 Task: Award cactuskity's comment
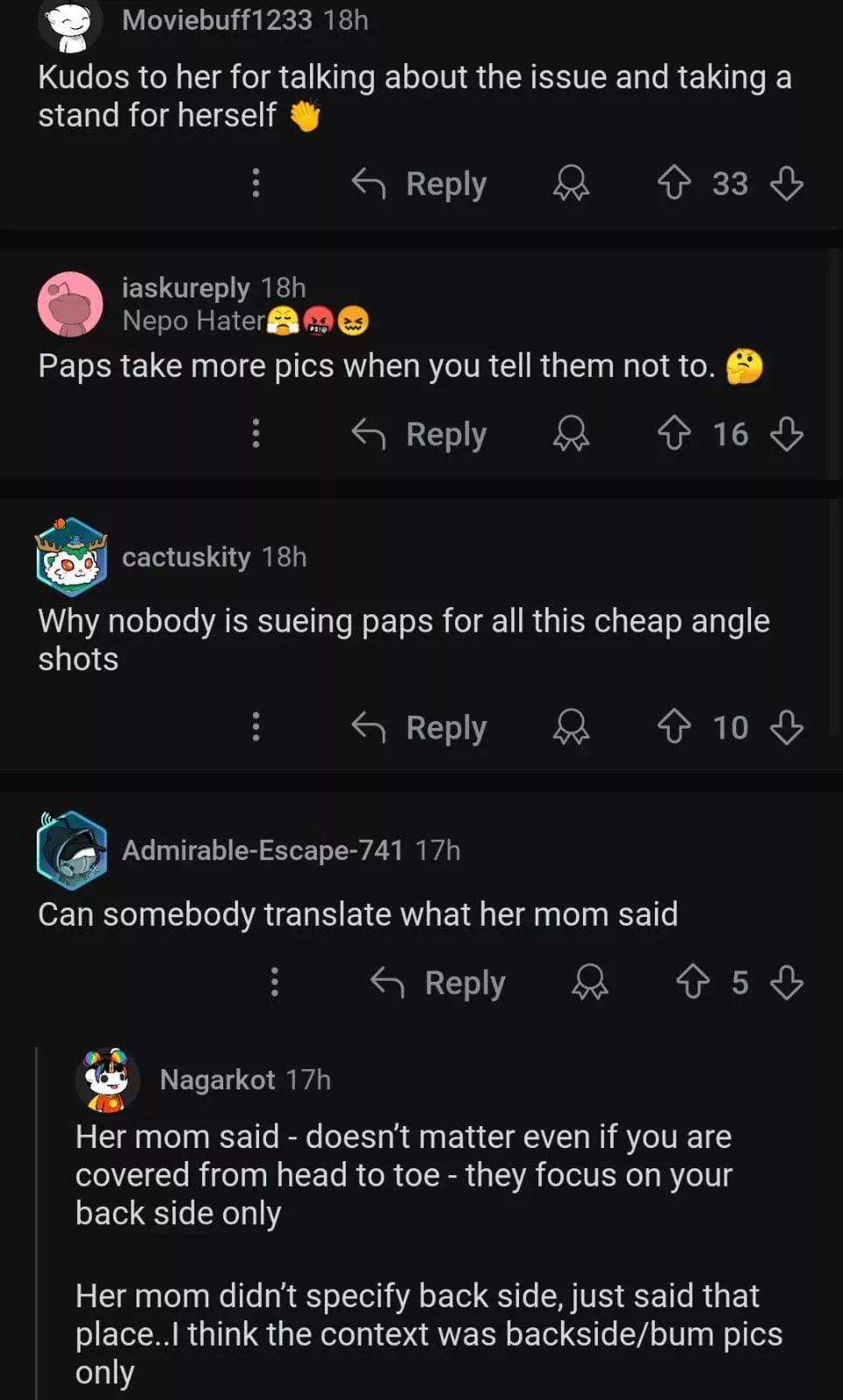tap(571, 726)
